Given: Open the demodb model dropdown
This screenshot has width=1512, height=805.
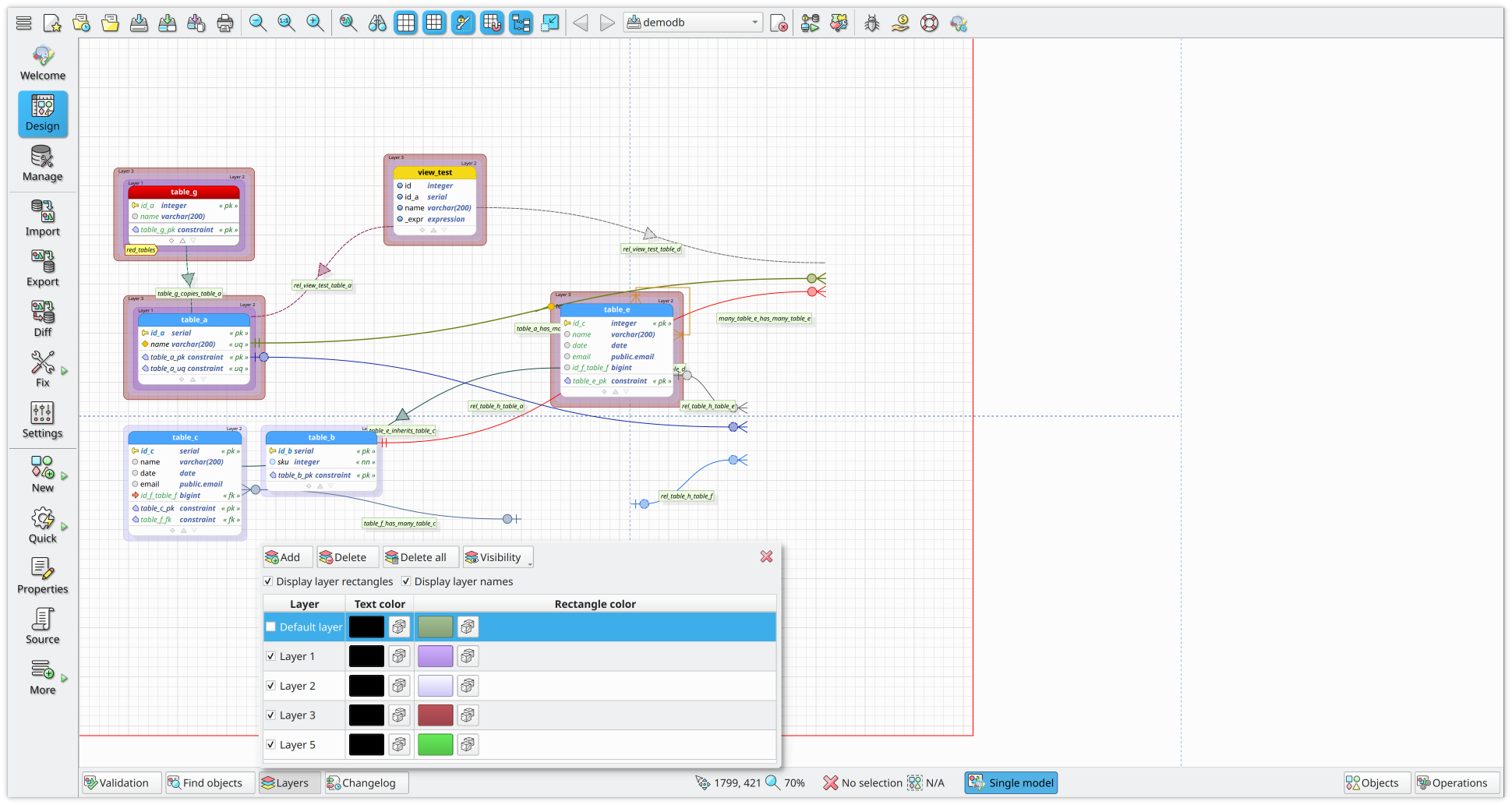Looking at the screenshot, I should coord(693,23).
